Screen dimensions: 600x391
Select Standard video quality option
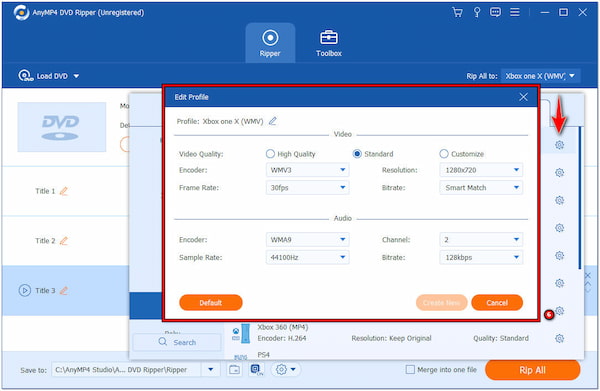click(x=373, y=154)
